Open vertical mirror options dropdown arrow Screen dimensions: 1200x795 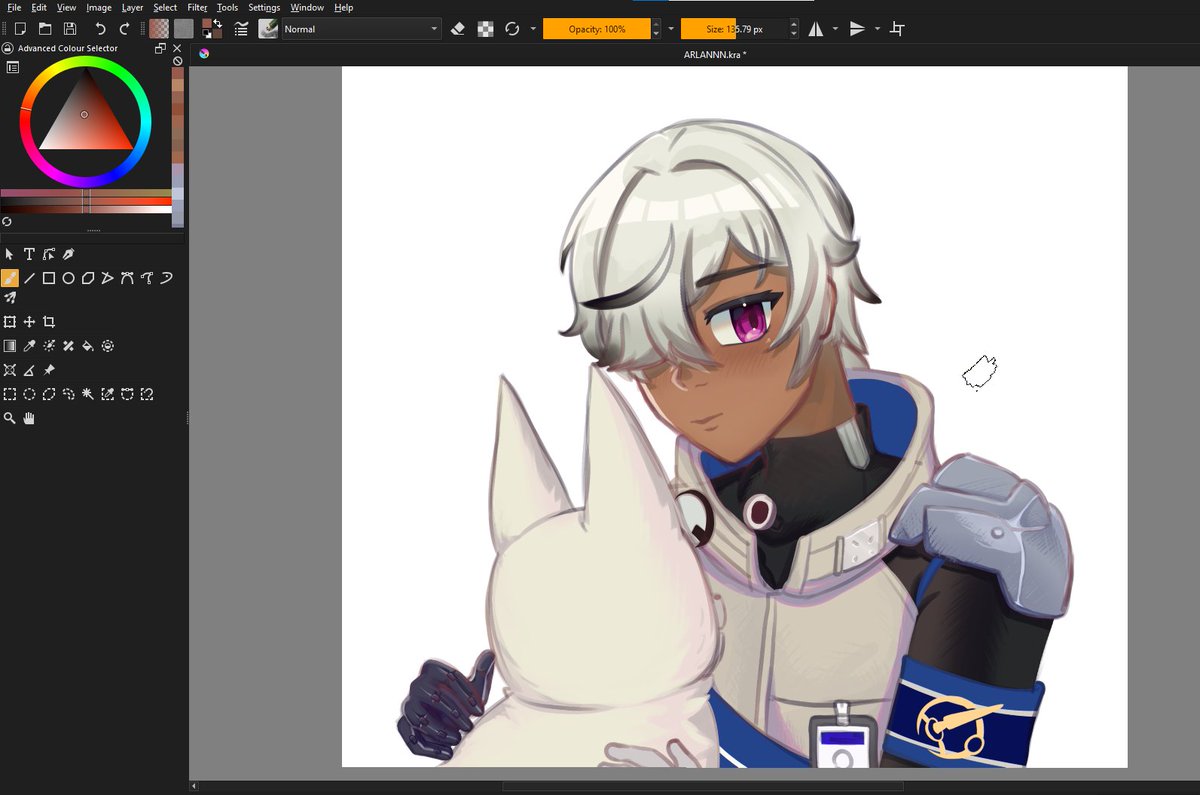pyautogui.click(x=877, y=29)
